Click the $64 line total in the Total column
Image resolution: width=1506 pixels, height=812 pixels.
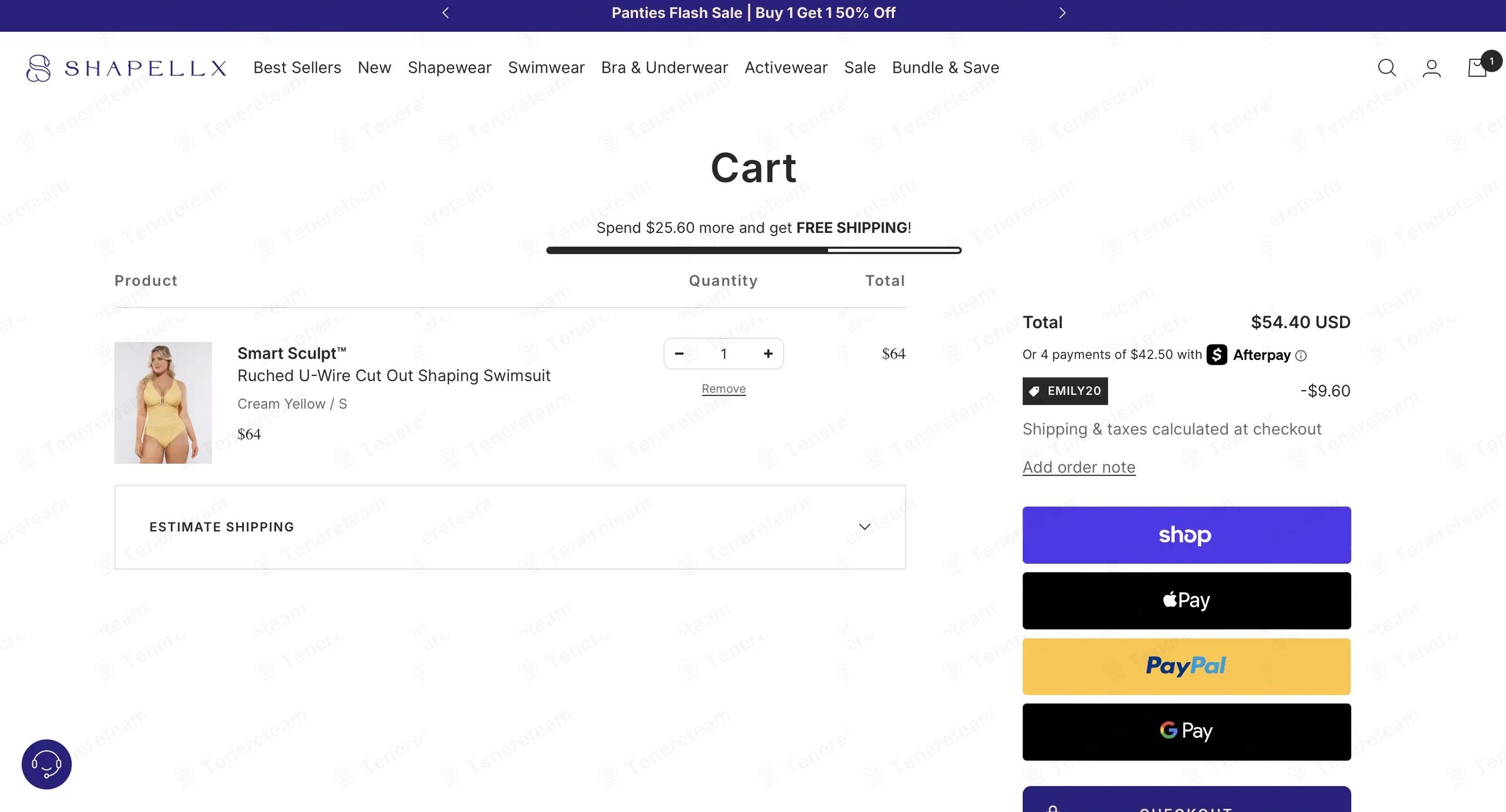[x=893, y=354]
